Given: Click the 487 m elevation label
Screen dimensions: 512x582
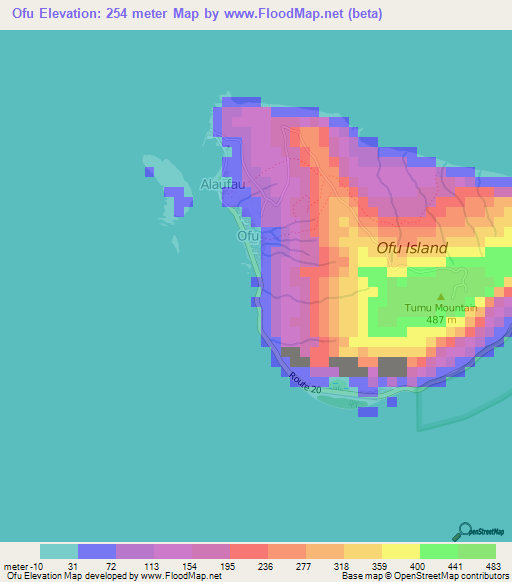Looking at the screenshot, I should [441, 320].
